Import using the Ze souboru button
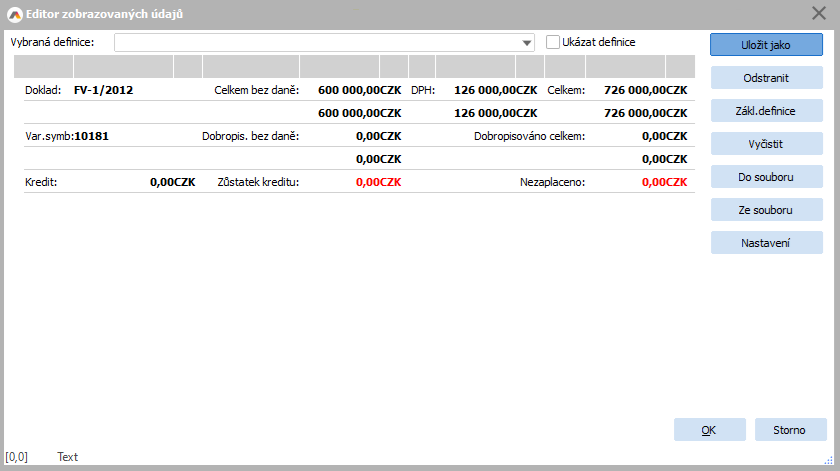Image resolution: width=840 pixels, height=471 pixels. tap(766, 210)
